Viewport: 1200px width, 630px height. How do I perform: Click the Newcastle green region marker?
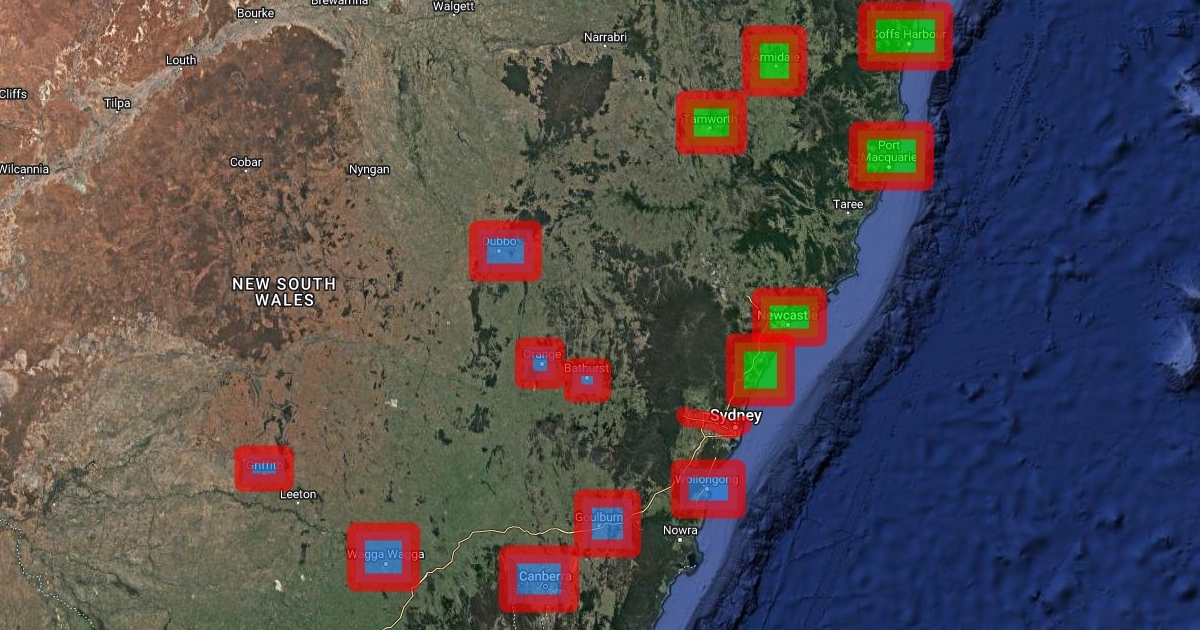[789, 317]
